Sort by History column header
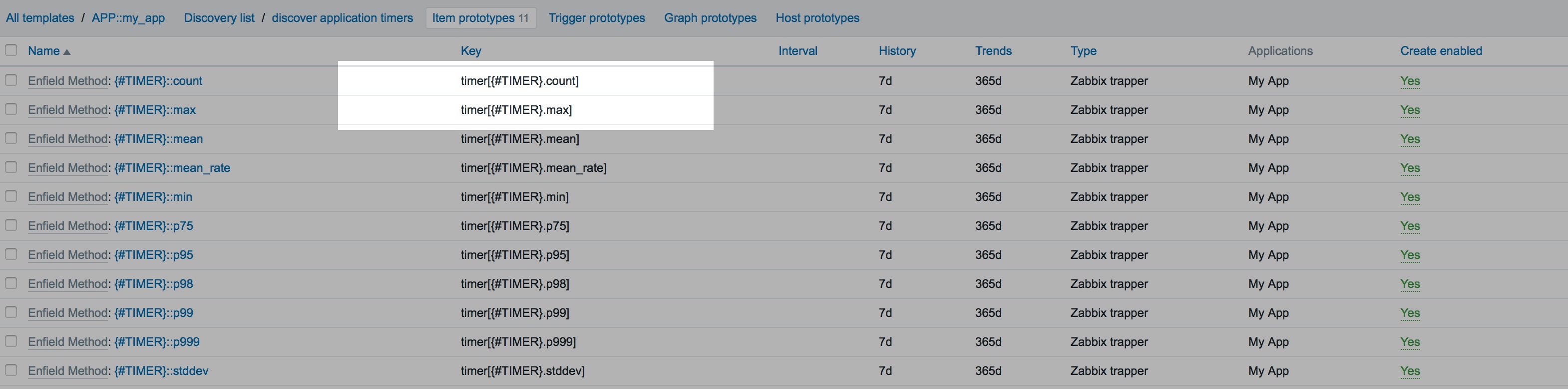This screenshot has height=389, width=1568. (897, 50)
